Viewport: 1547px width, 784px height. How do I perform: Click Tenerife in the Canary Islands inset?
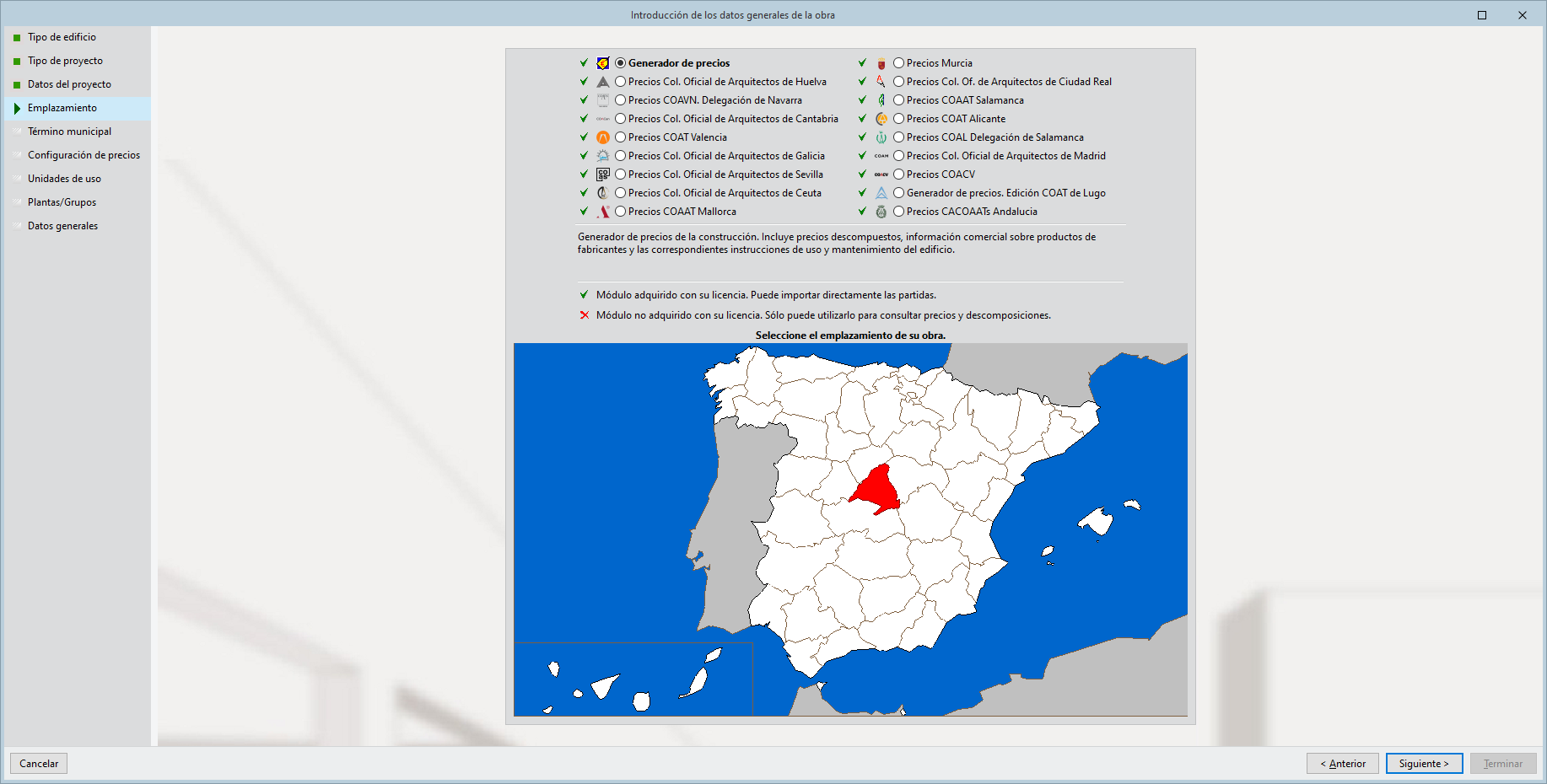pos(604,687)
